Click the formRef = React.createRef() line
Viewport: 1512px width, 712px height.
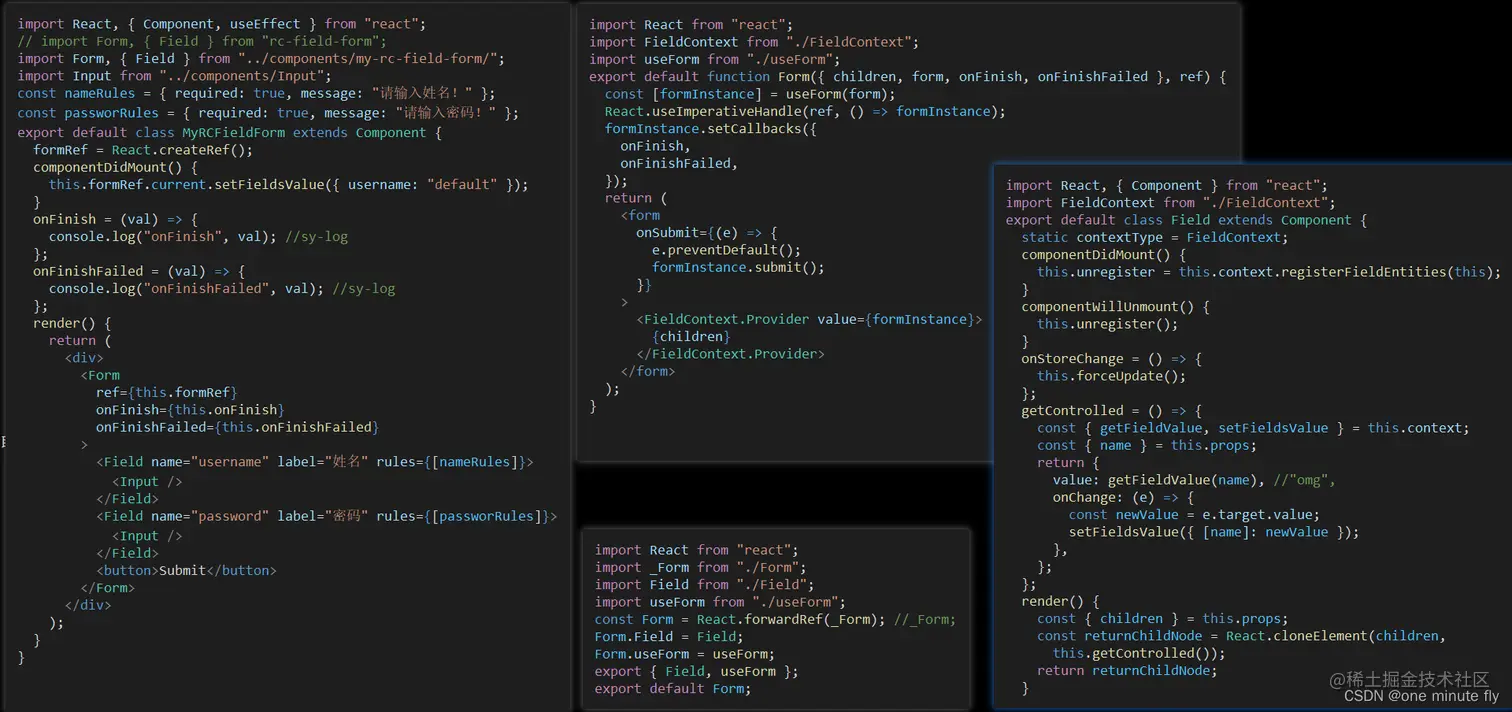point(143,150)
